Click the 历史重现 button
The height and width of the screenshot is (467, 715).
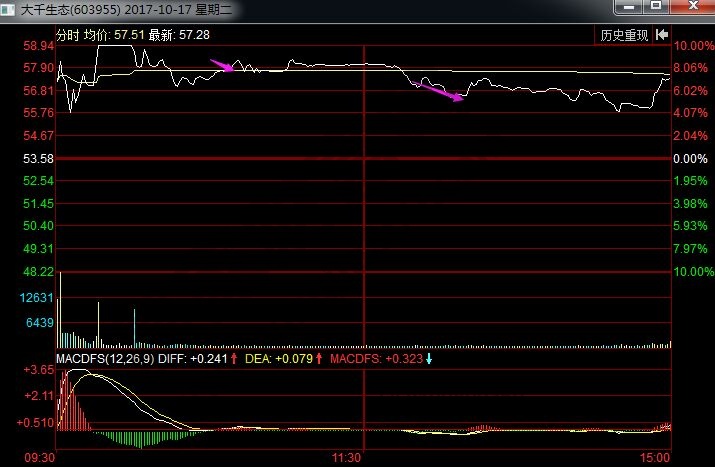pos(625,35)
